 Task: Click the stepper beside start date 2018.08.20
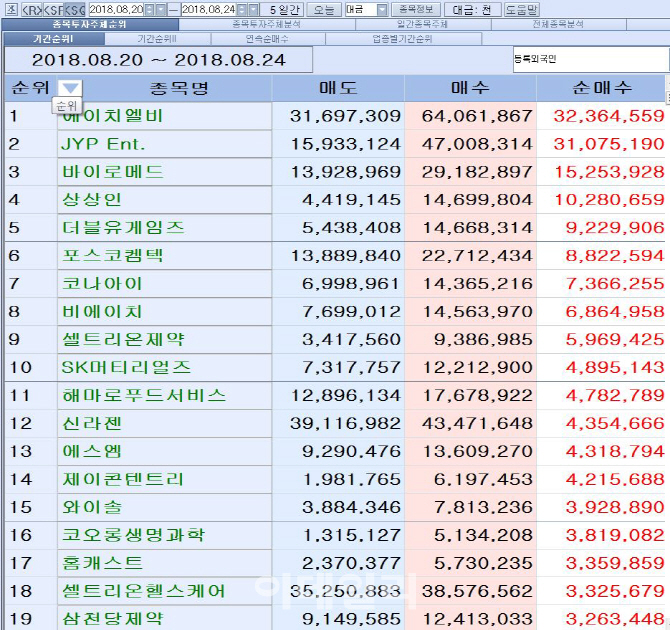(150, 9)
